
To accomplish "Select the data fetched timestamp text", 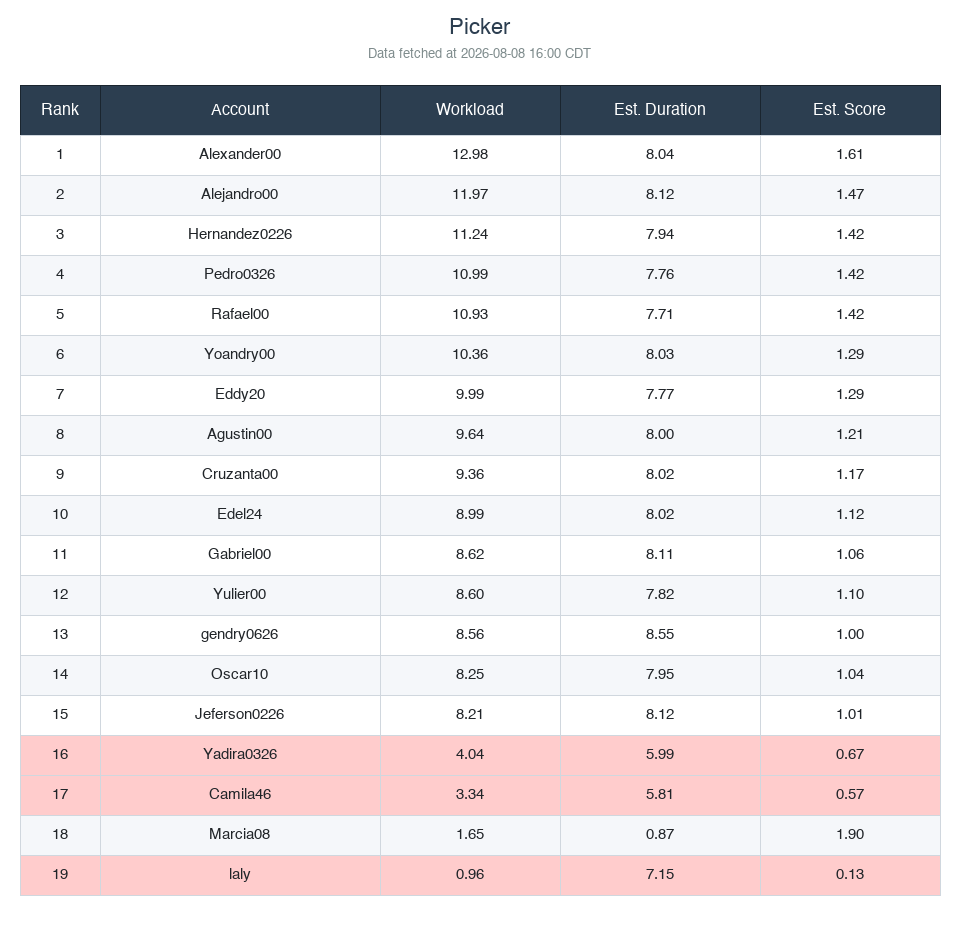I will pyautogui.click(x=479, y=53).
